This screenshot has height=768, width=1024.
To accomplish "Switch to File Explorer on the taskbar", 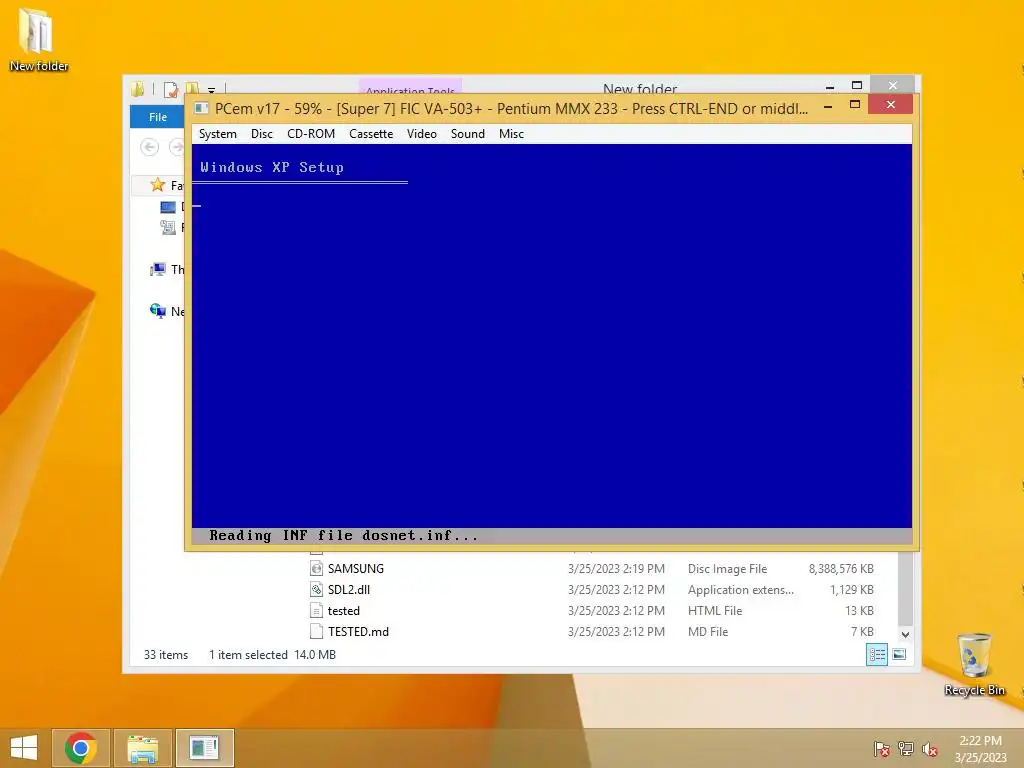I will click(143, 748).
